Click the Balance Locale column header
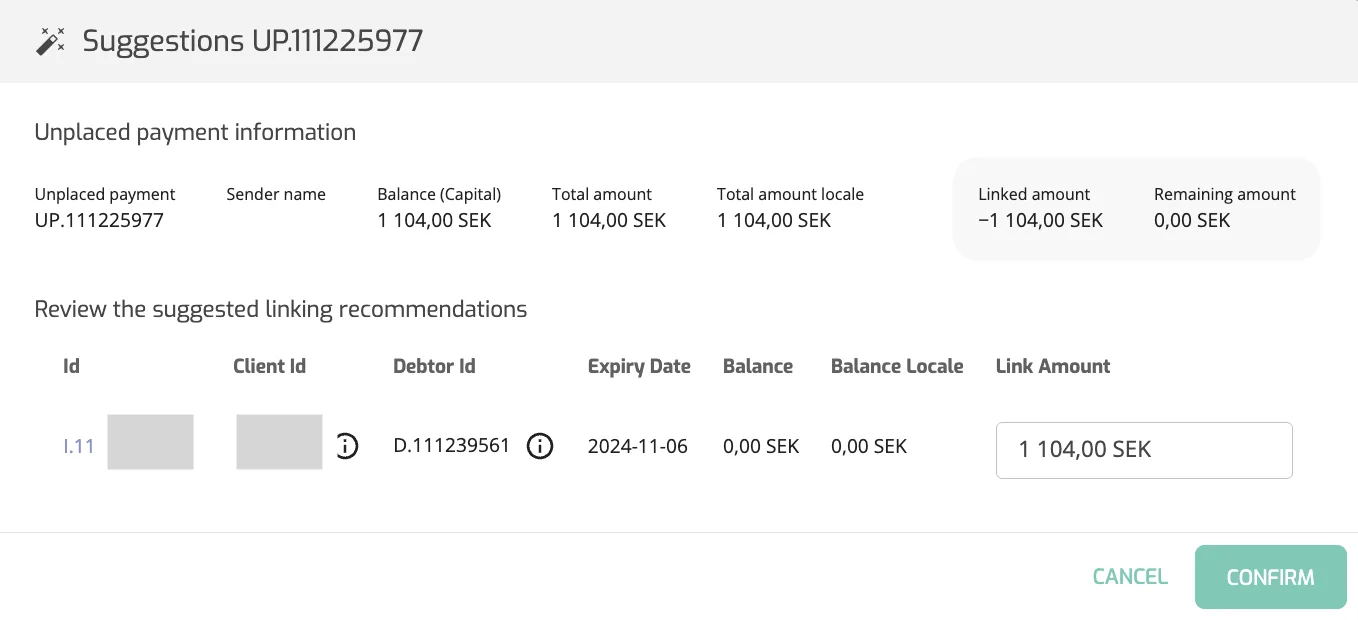Screen dimensions: 1358x620 coord(897,366)
